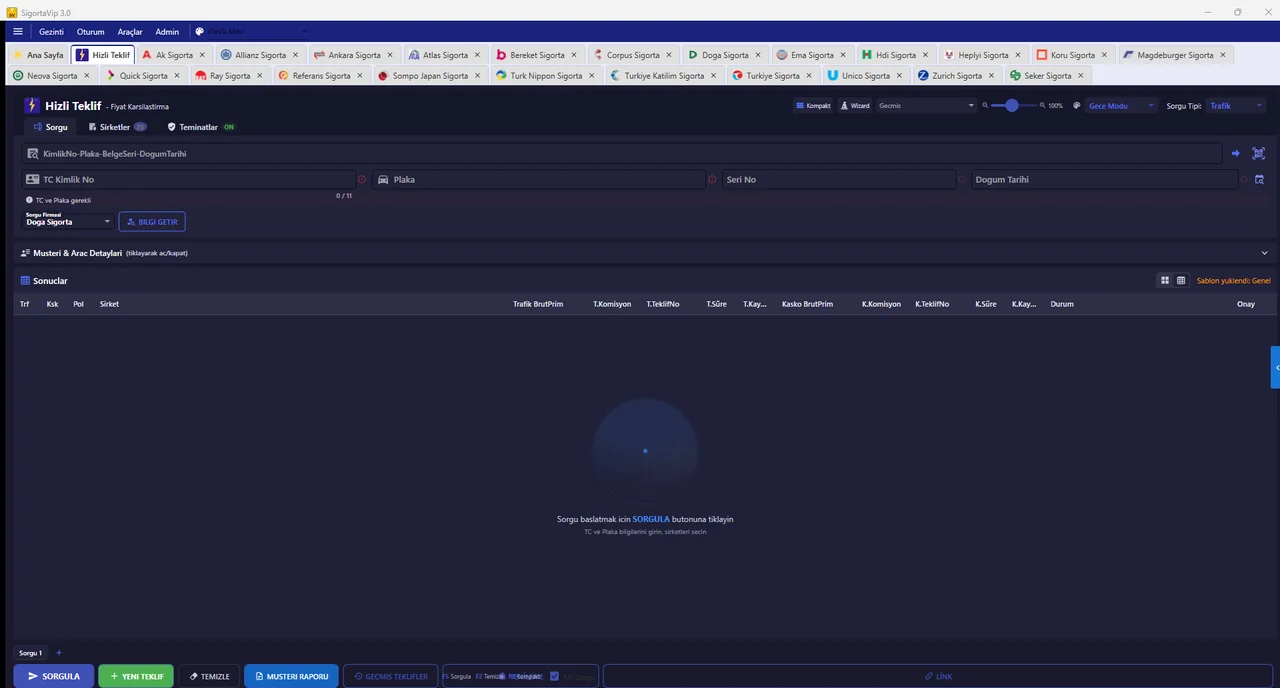Toggle the Teminatlar ON switch
Screen dimensions: 1280x688
coord(229,127)
